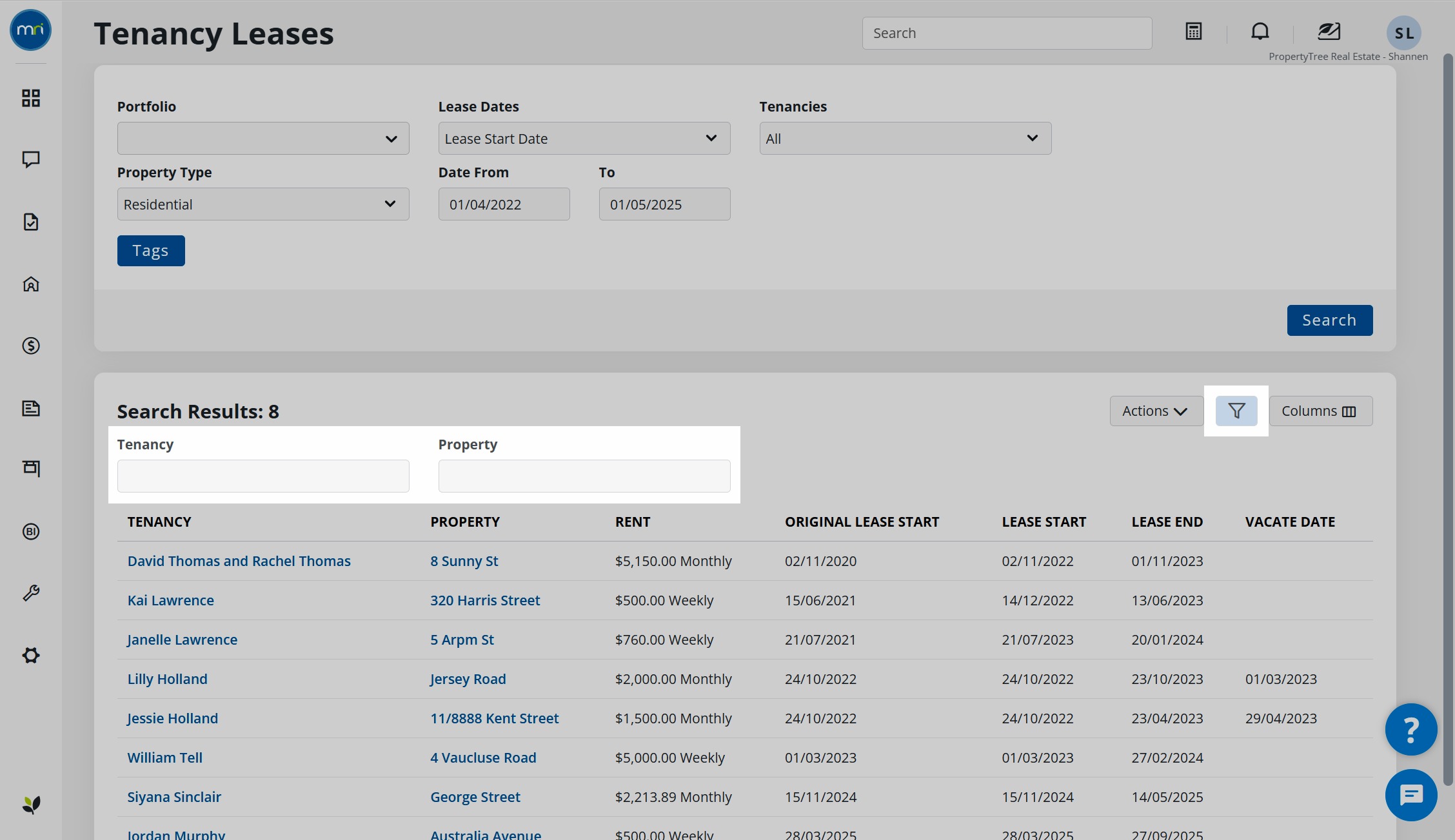Open the dashboard grid icon in sidebar
The width and height of the screenshot is (1455, 840).
31,98
